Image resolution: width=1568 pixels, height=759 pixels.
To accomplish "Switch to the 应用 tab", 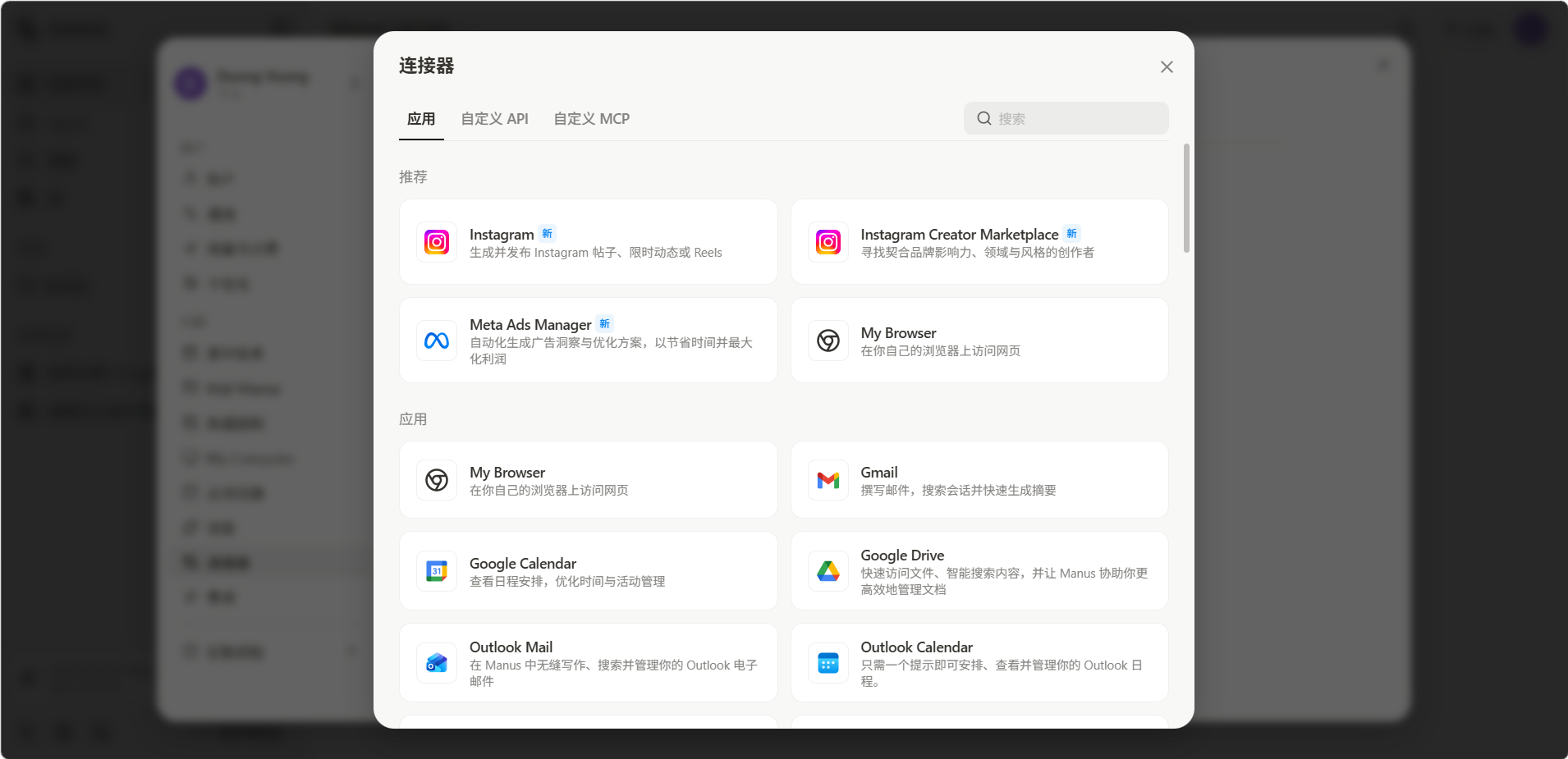I will [421, 119].
